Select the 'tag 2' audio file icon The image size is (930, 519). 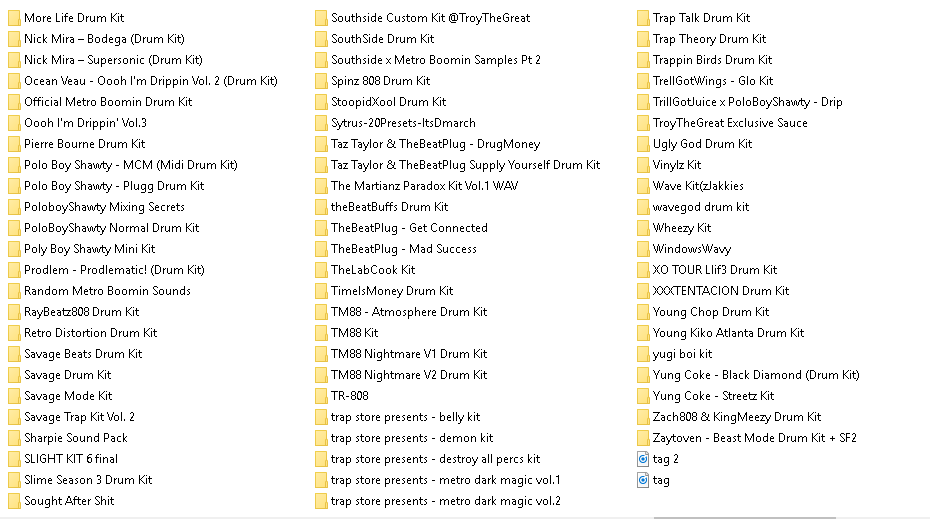click(x=643, y=459)
